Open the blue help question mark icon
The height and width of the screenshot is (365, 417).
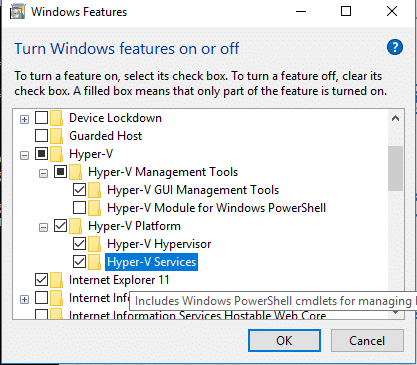click(395, 47)
